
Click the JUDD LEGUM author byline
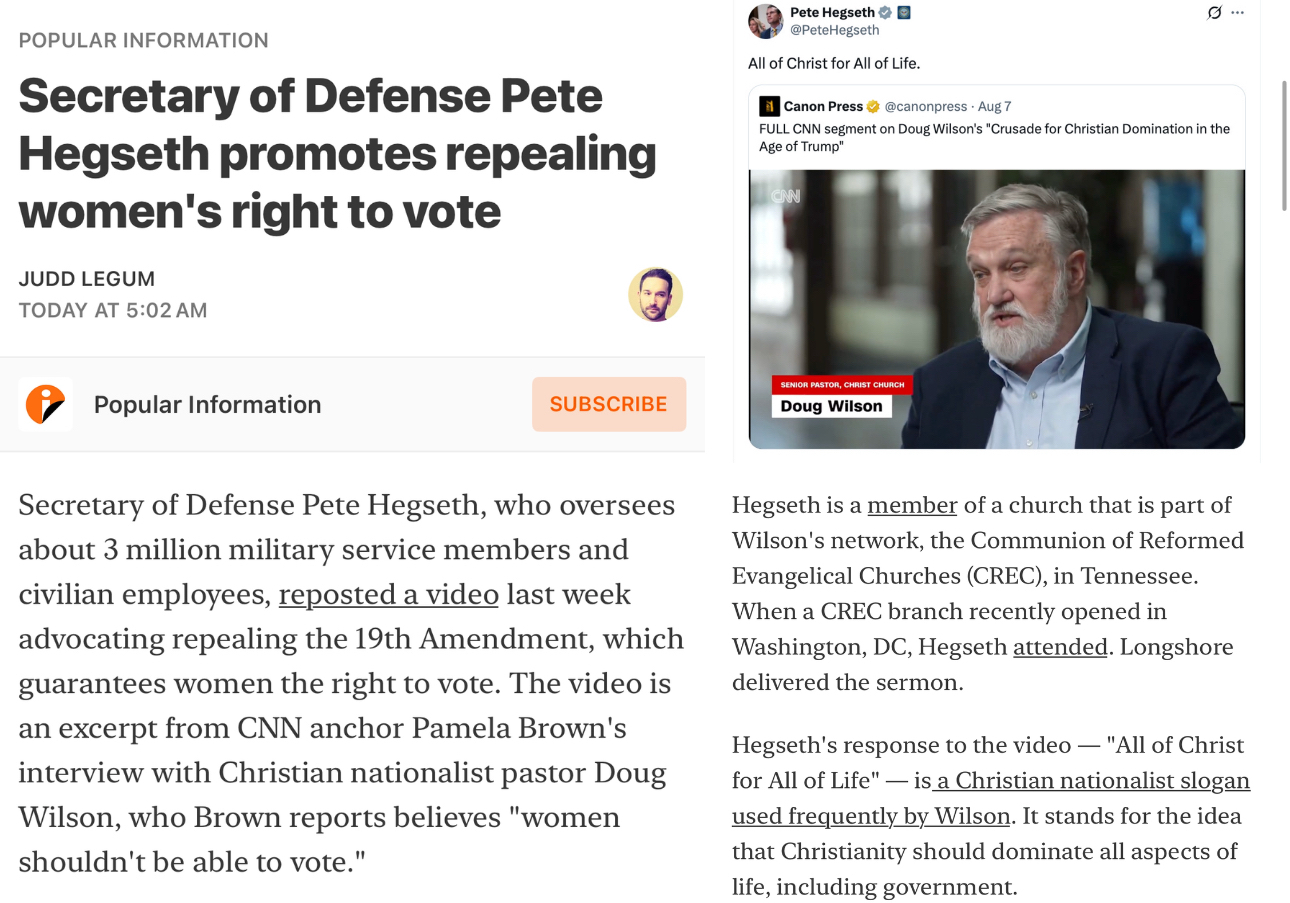tap(87, 279)
